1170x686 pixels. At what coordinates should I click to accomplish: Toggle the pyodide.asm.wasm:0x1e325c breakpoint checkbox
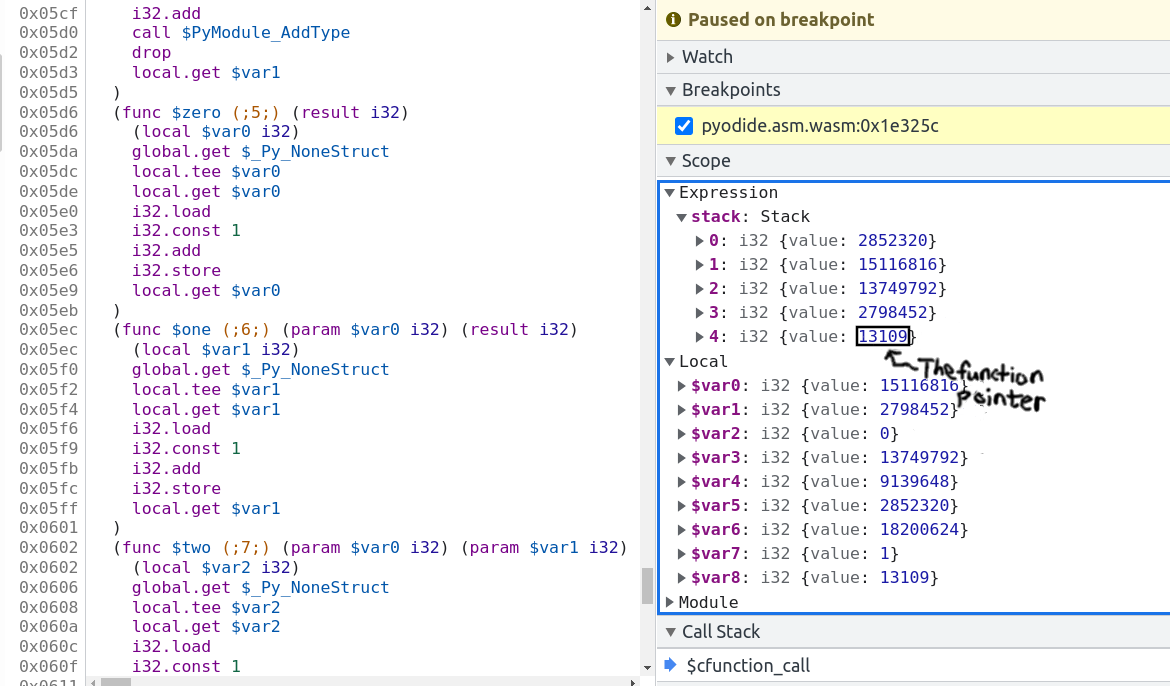(x=683, y=125)
